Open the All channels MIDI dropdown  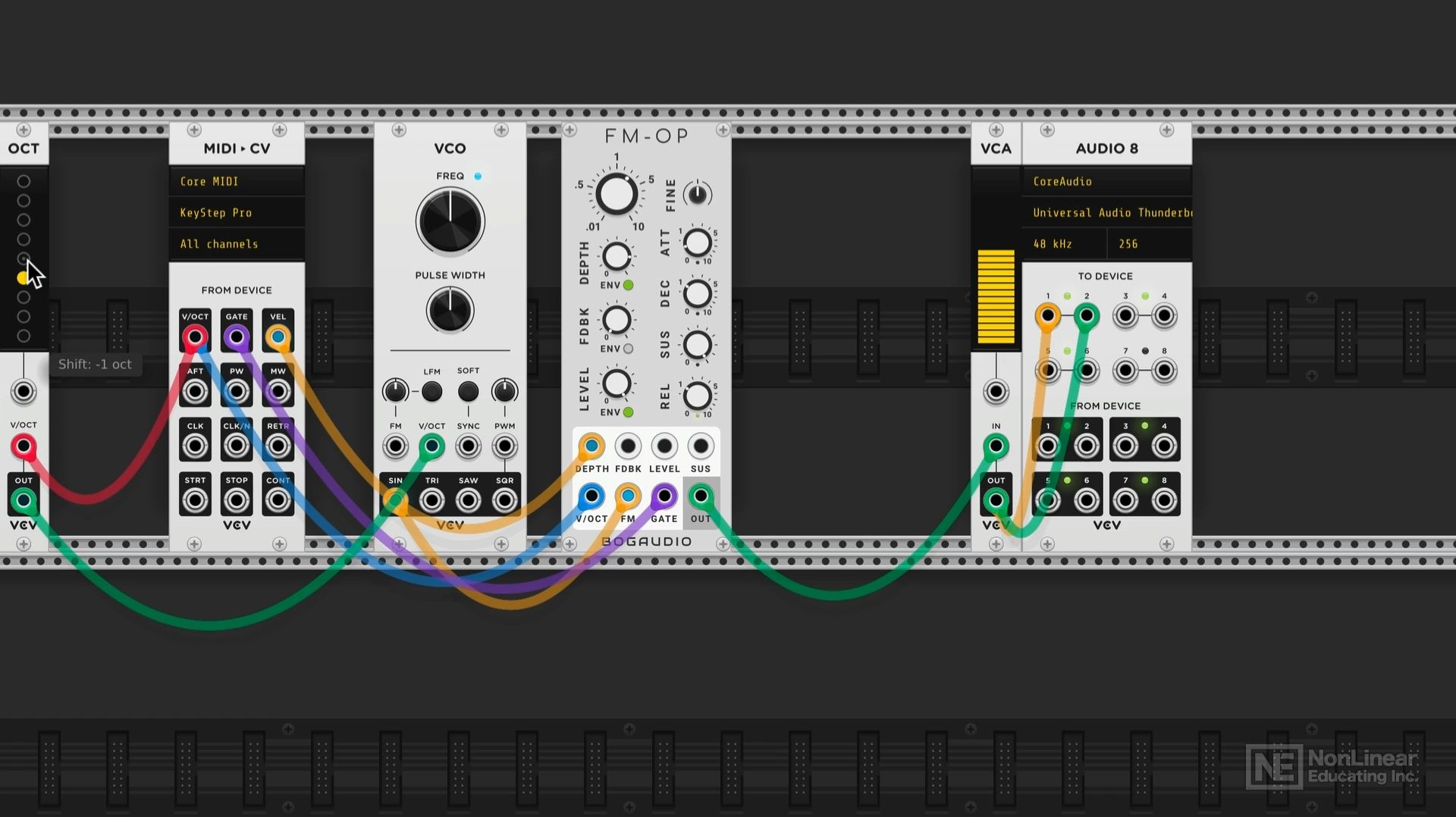(237, 244)
